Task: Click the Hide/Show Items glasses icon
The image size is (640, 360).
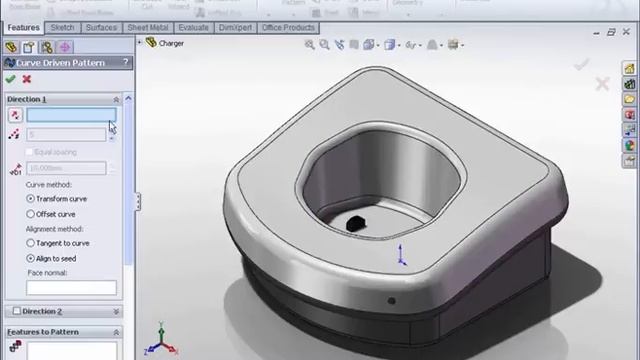Action: [x=410, y=45]
